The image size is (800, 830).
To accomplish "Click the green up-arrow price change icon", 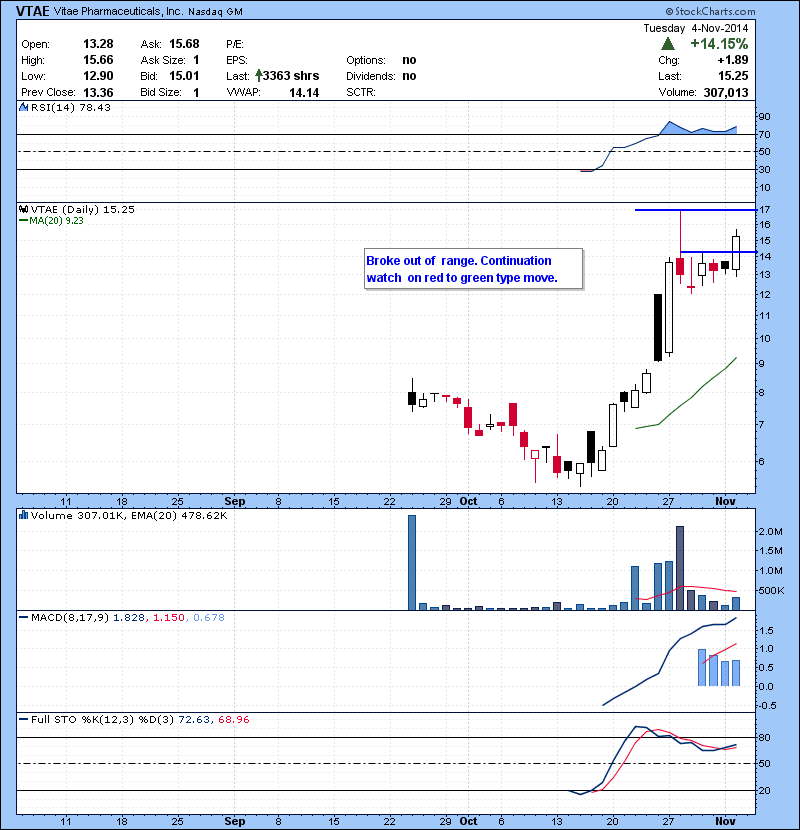I will tap(666, 44).
